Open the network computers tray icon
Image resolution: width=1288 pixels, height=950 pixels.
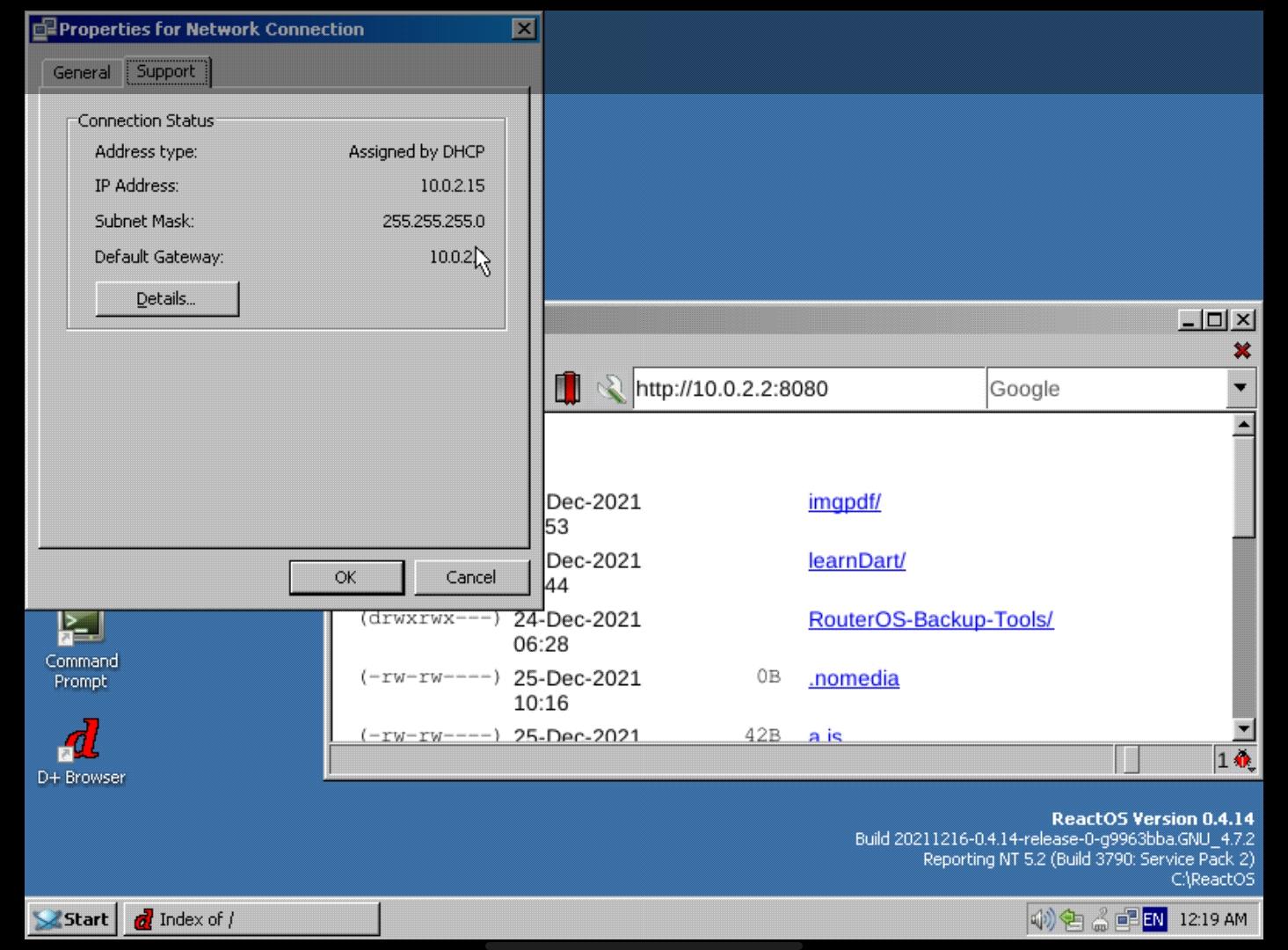click(x=1126, y=920)
